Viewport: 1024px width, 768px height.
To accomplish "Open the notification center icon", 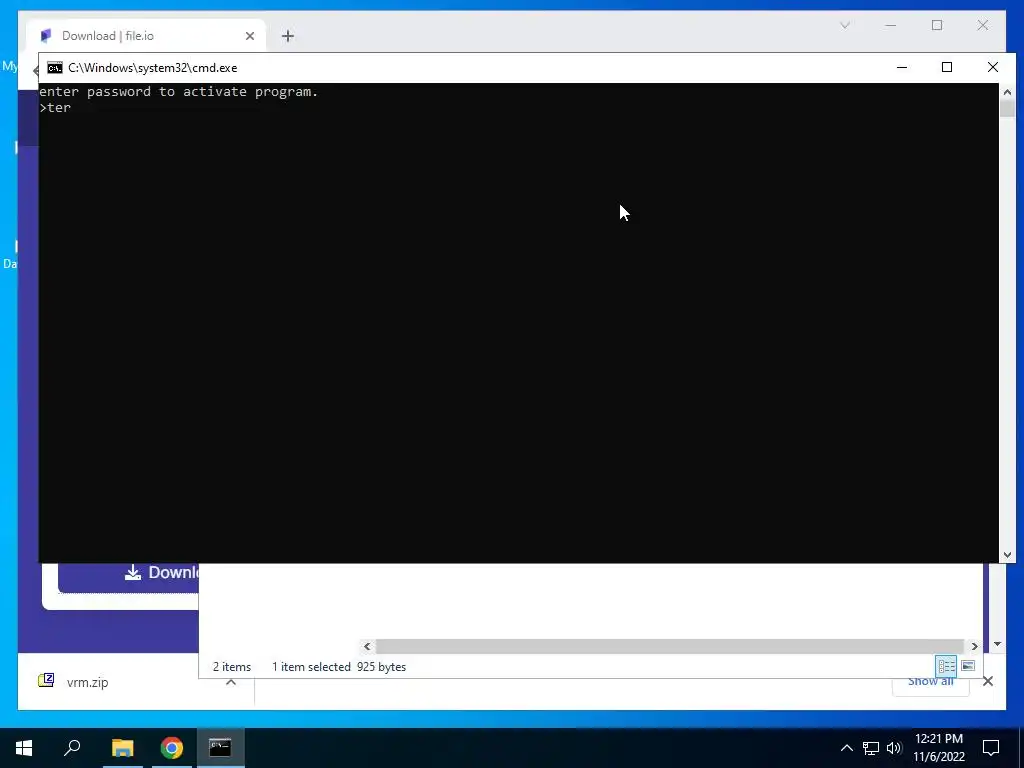I will pyautogui.click(x=991, y=748).
